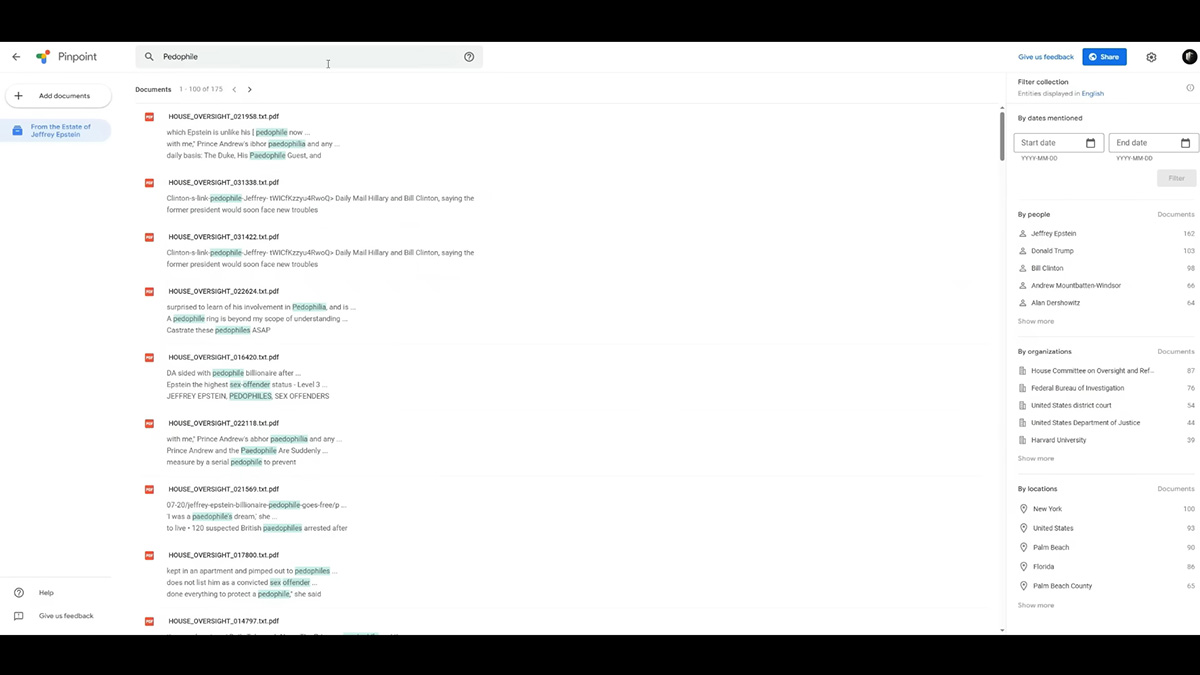Click the PDF icon for HOUSE_OVERSIGHT_021958.txt.pdf
The height and width of the screenshot is (675, 1200).
pos(149,117)
